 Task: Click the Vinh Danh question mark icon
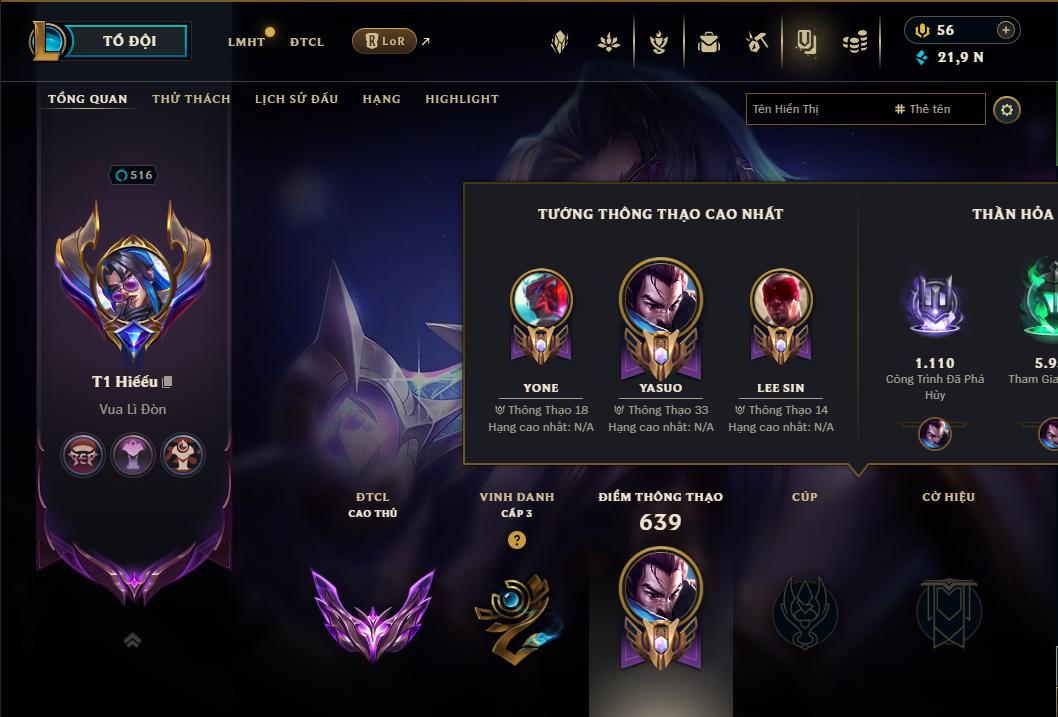click(517, 540)
